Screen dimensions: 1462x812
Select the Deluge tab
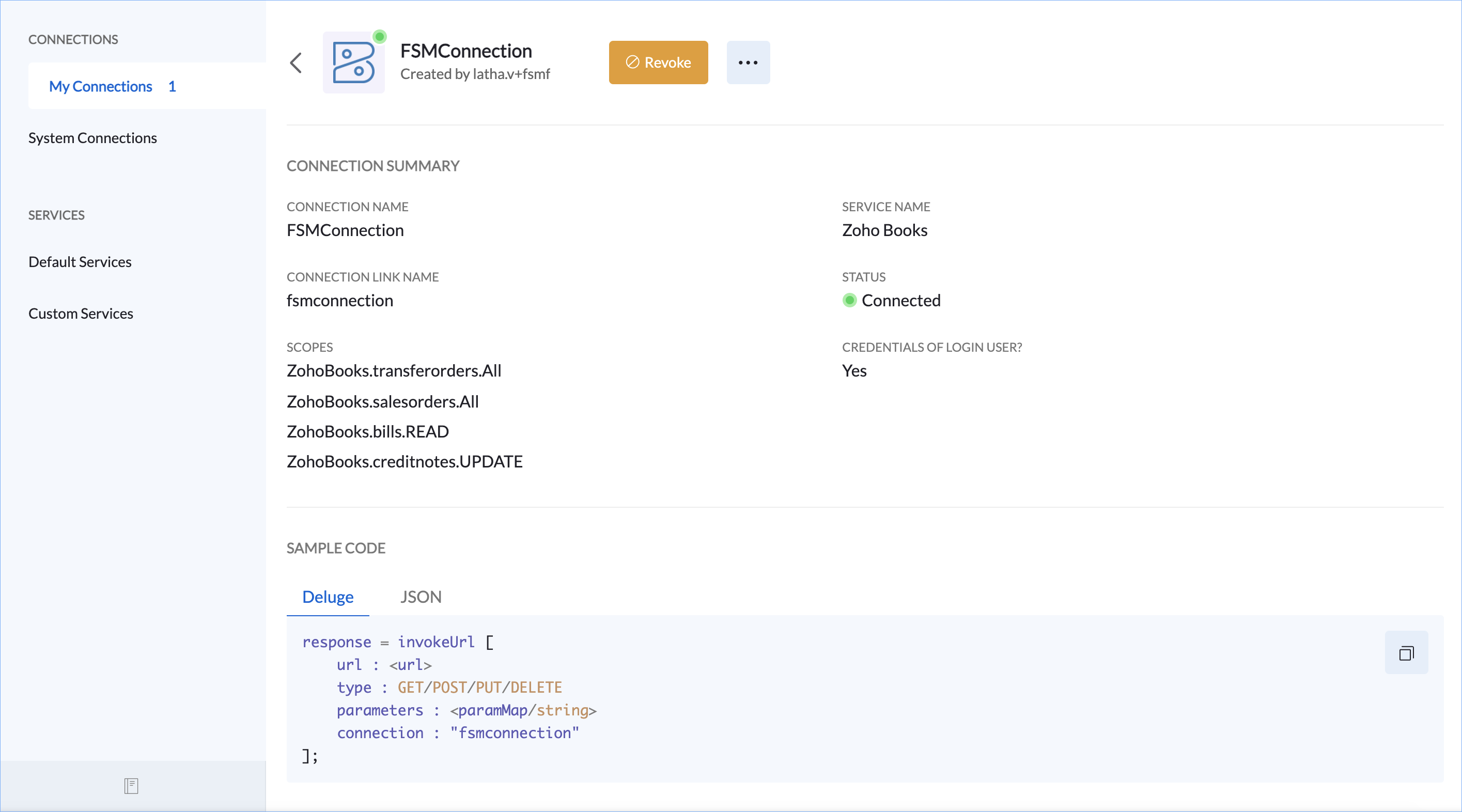[328, 597]
